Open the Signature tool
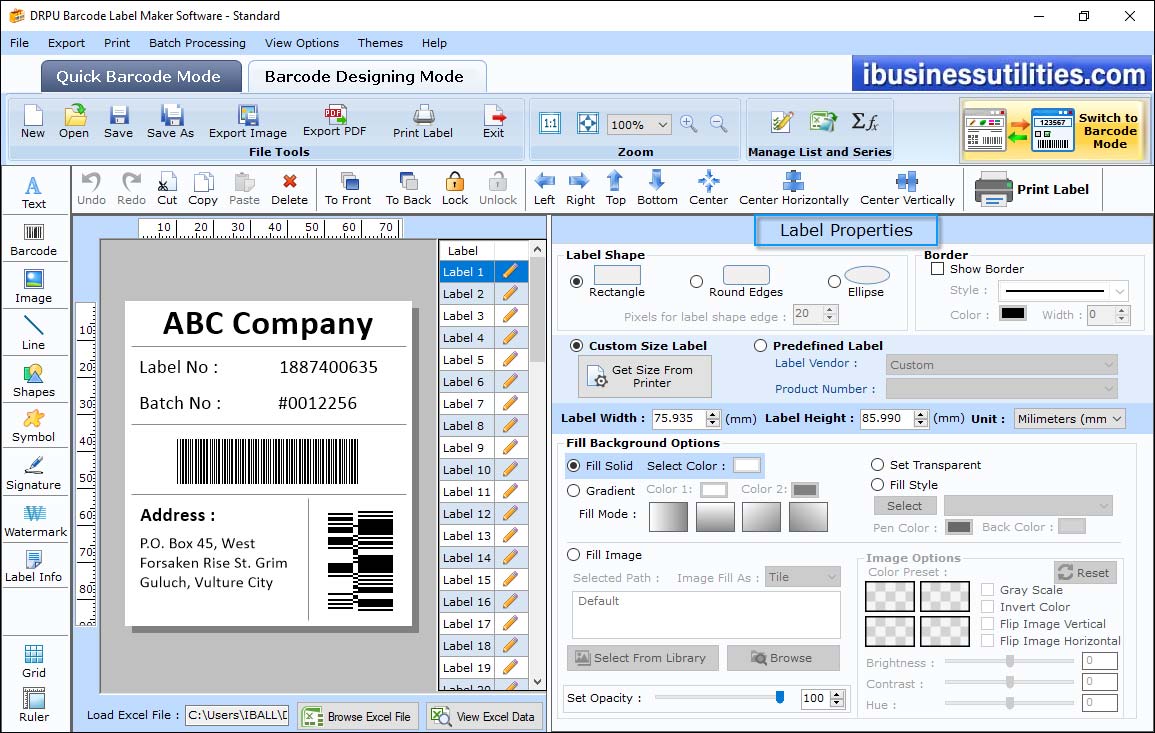1155x733 pixels. [34, 473]
